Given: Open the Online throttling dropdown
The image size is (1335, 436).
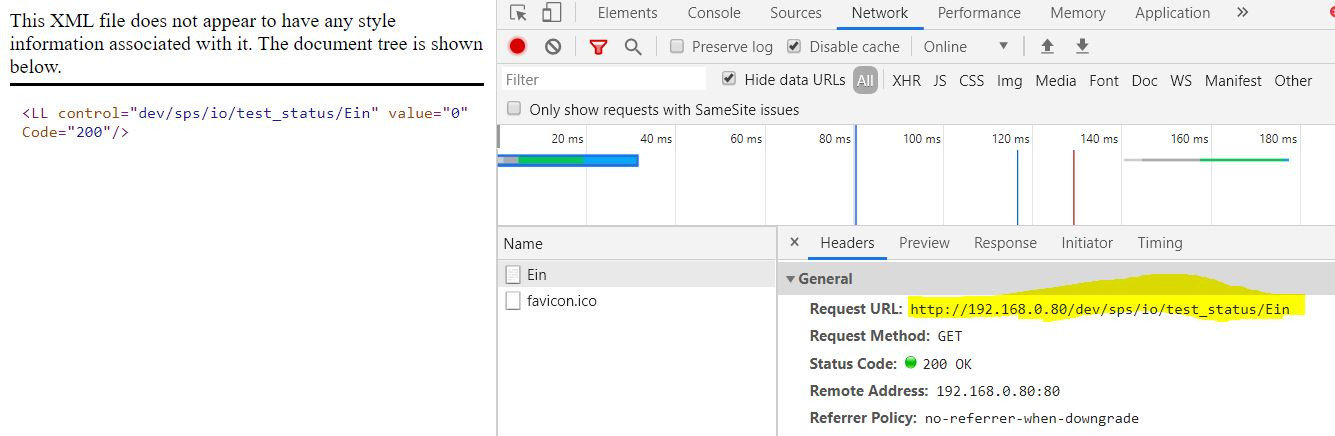Looking at the screenshot, I should click(966, 46).
